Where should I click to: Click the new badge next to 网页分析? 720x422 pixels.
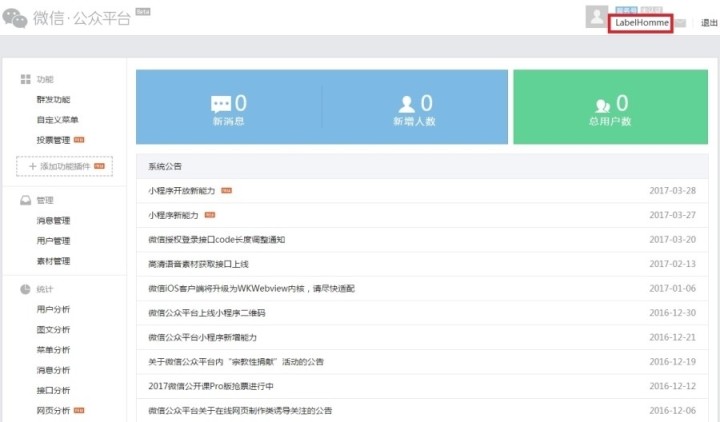[79, 410]
